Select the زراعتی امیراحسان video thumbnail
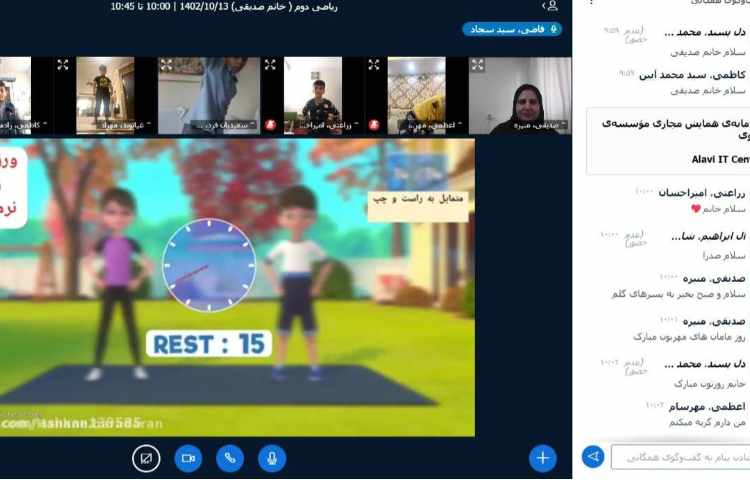Viewport: 750px width, 480px height. 313,96
